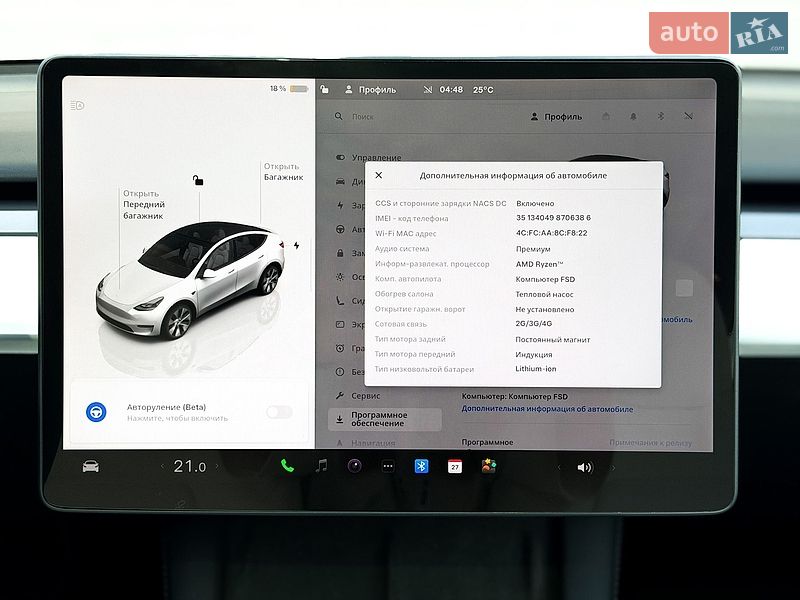Tap Открыть Багажник for the rear trunk

tap(284, 172)
